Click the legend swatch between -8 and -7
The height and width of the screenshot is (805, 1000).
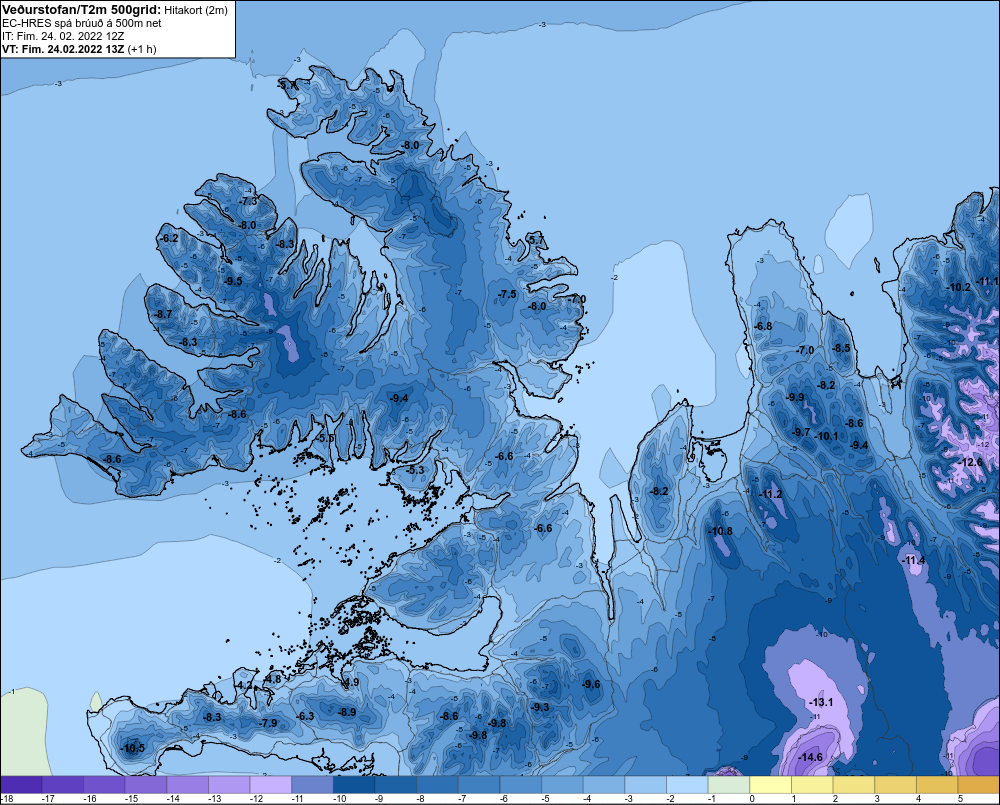click(438, 785)
